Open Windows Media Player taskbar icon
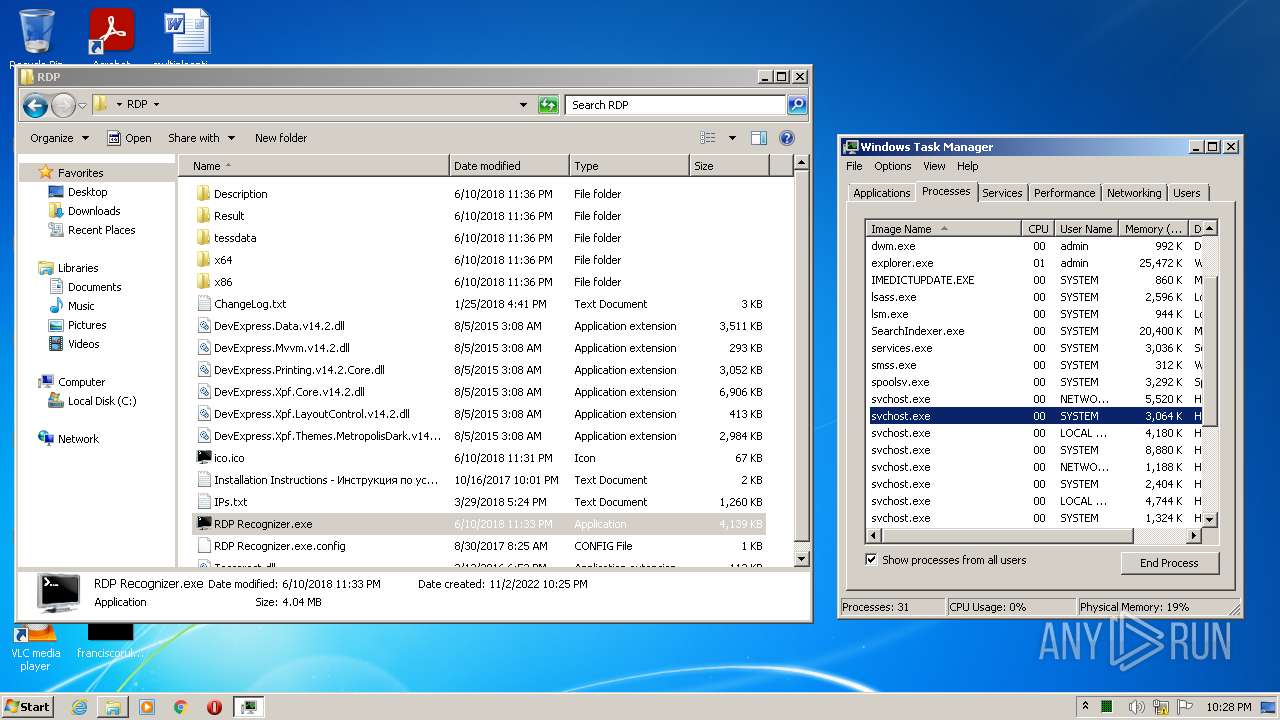Viewport: 1280px width, 720px height. point(147,707)
